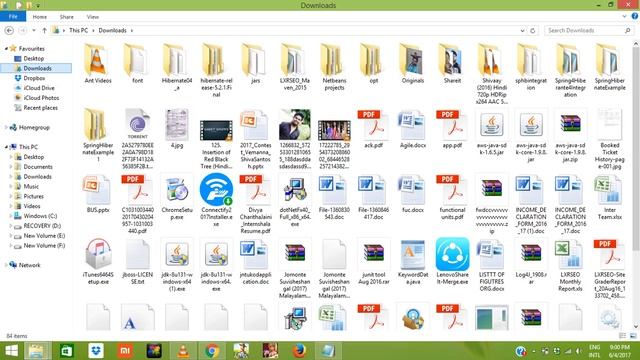The image size is (640, 360).
Task: Open the Help button
Action: point(635,16)
